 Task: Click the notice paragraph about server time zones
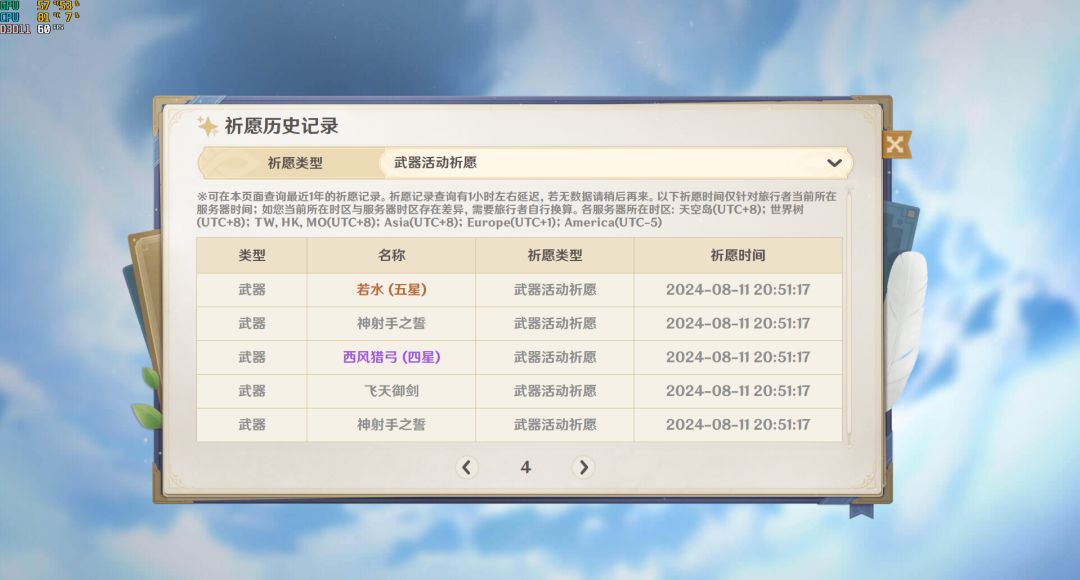tap(517, 209)
